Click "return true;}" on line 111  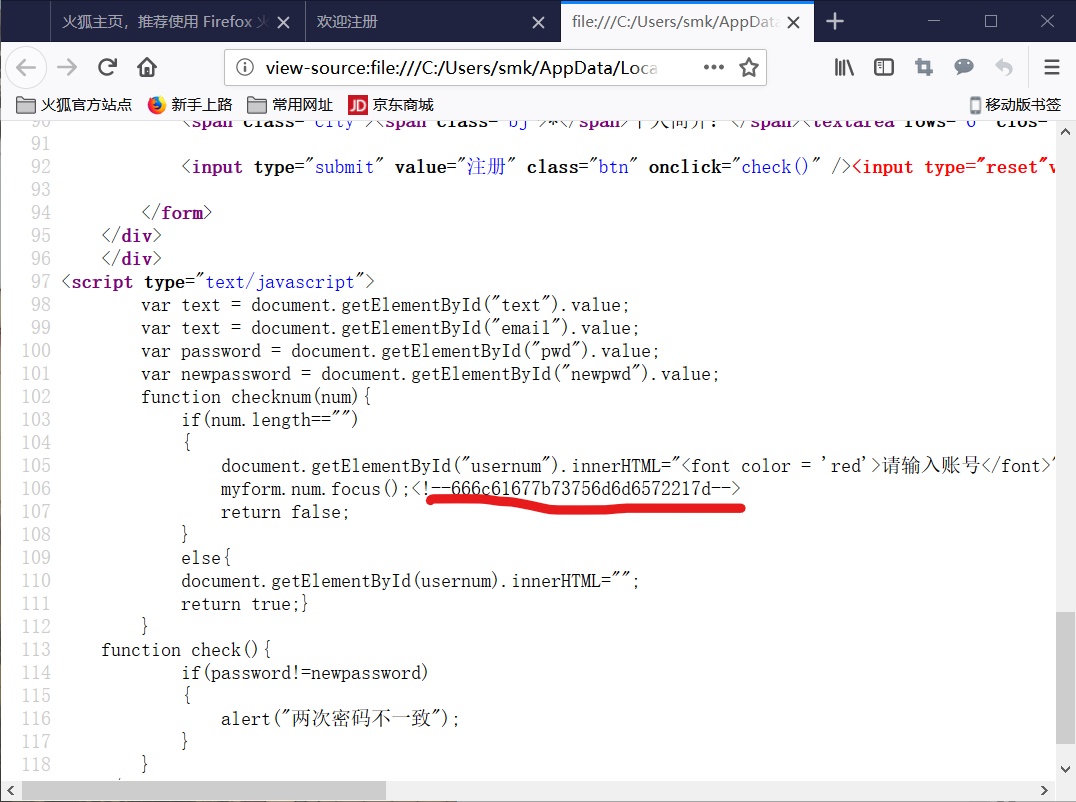coord(245,604)
